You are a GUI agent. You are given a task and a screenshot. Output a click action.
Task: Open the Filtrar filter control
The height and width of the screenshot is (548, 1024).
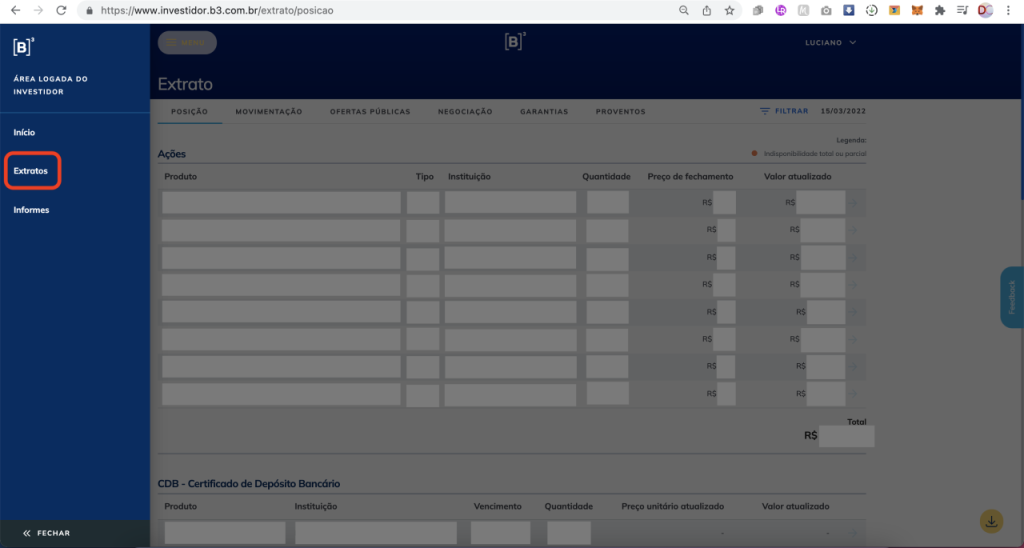tap(784, 111)
